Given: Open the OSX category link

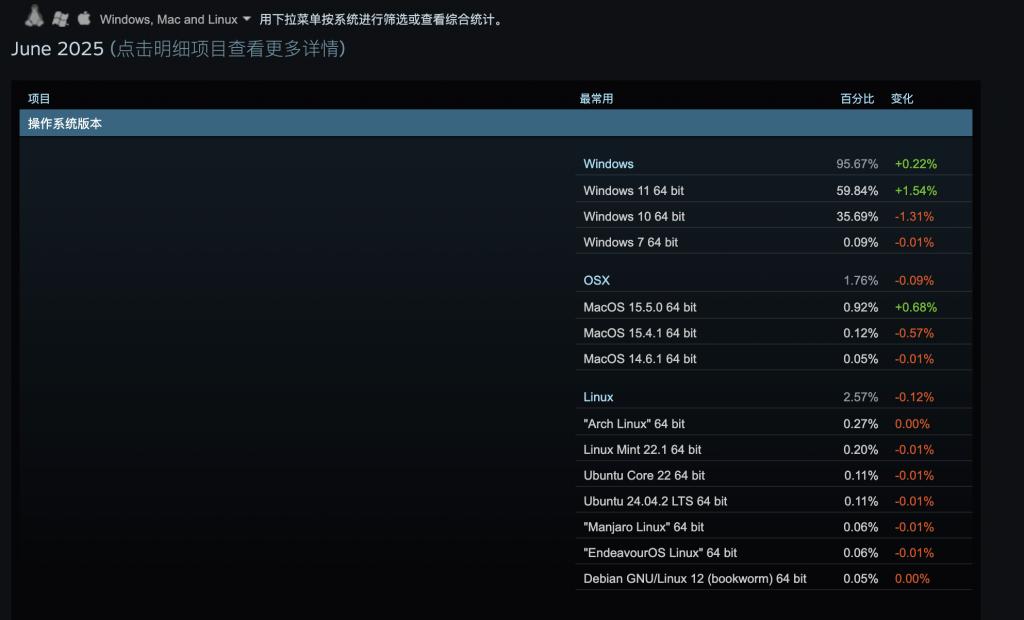Looking at the screenshot, I should (596, 280).
